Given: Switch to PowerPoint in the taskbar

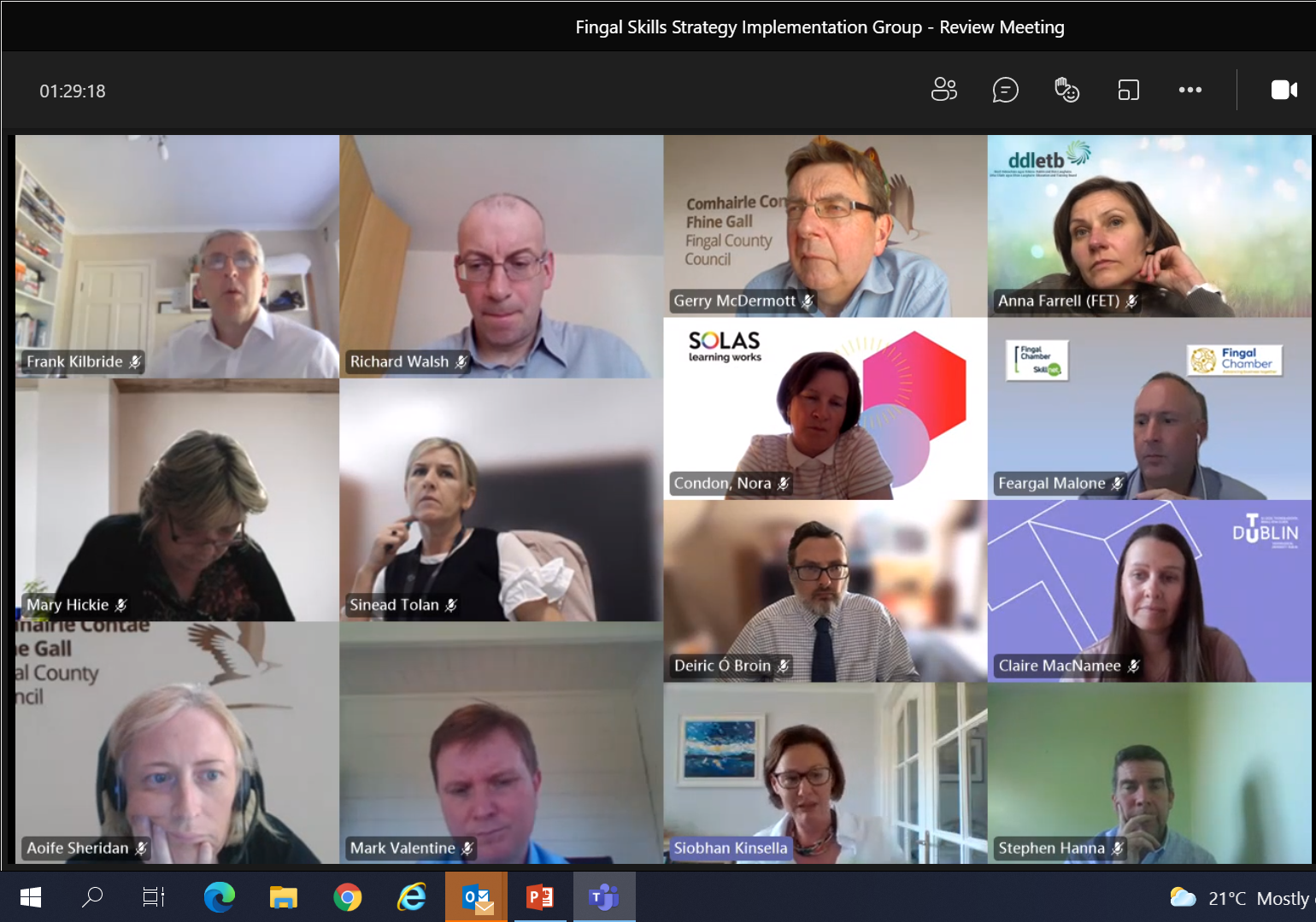Looking at the screenshot, I should [x=540, y=897].
